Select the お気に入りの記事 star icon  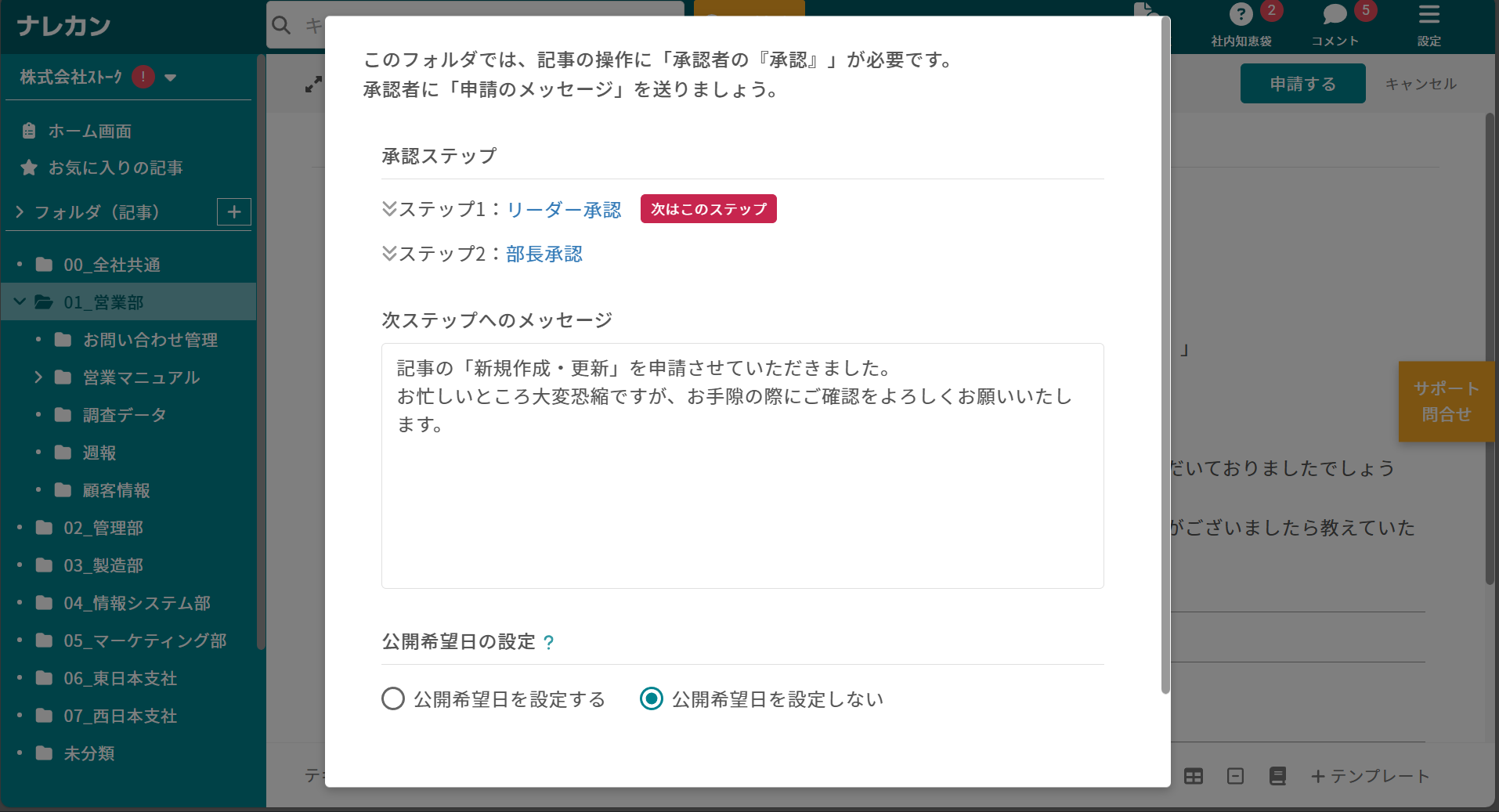[29, 167]
